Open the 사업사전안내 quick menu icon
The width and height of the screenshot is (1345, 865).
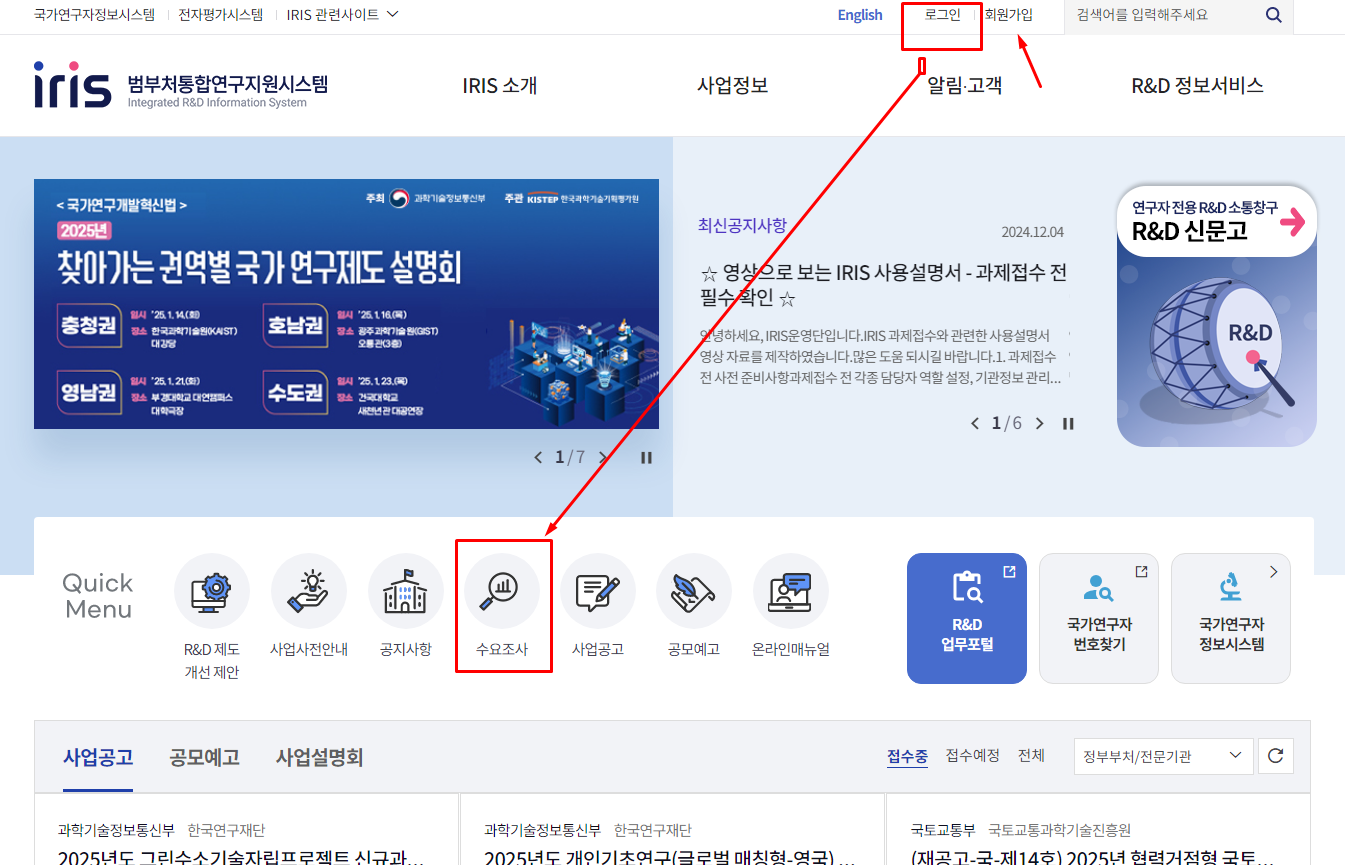(x=309, y=591)
